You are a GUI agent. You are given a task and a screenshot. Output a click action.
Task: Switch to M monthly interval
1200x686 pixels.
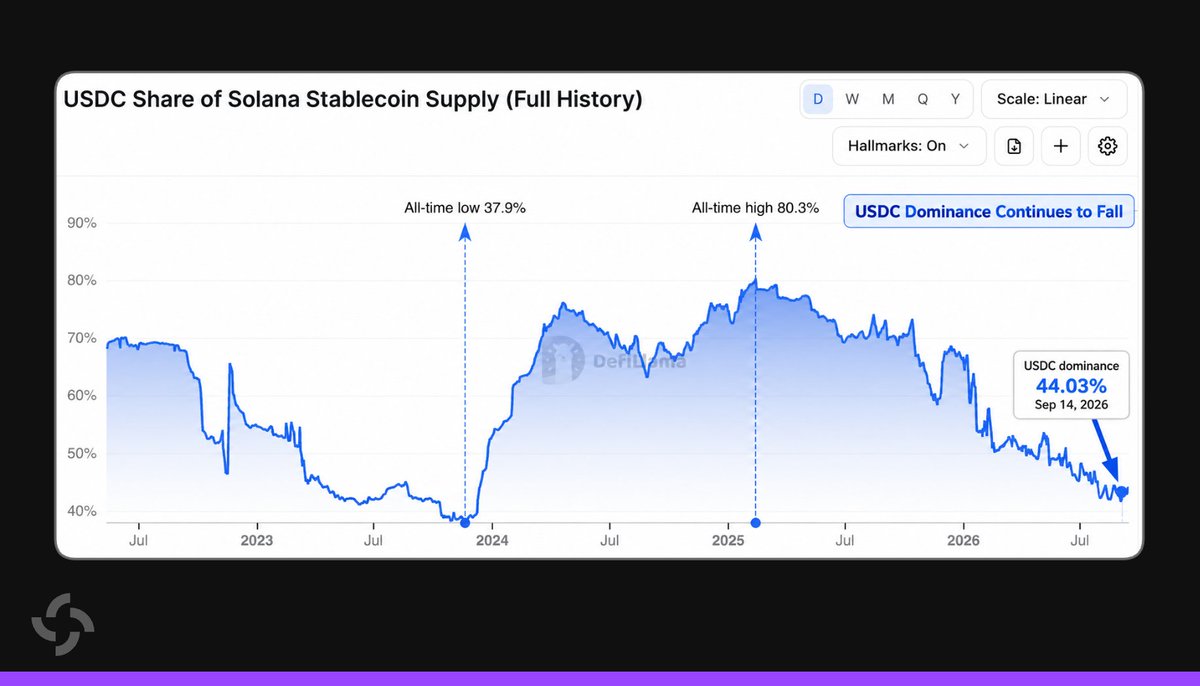click(888, 99)
